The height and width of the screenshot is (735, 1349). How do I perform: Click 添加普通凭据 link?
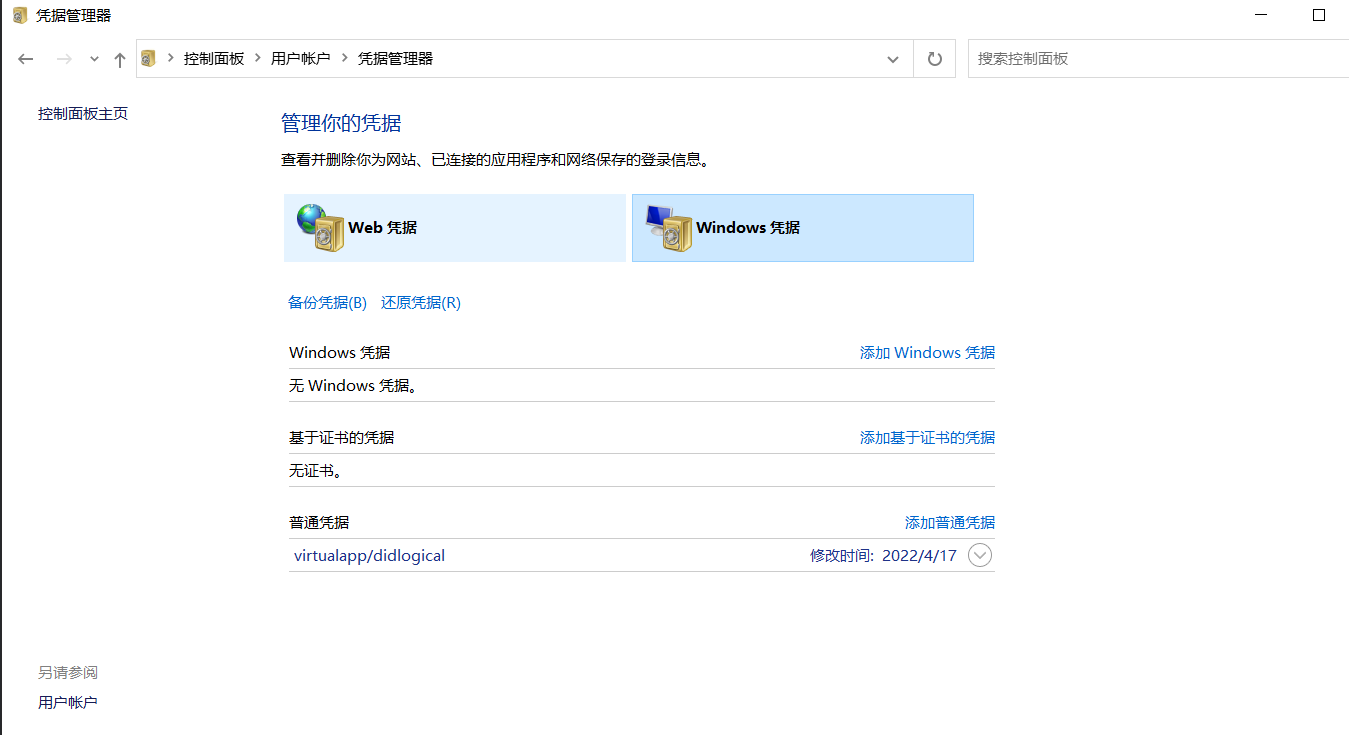950,523
